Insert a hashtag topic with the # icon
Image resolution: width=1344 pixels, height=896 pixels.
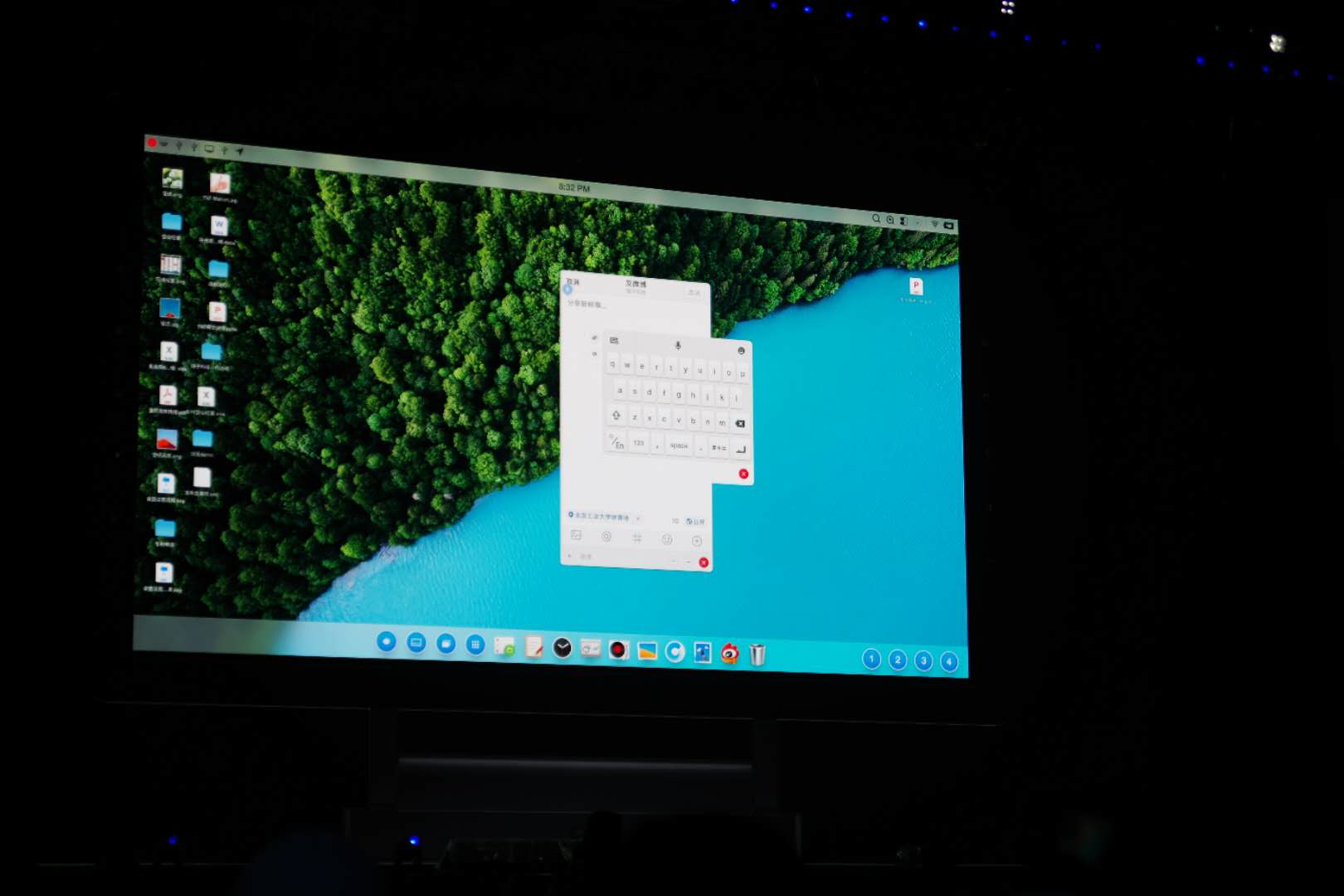point(636,538)
